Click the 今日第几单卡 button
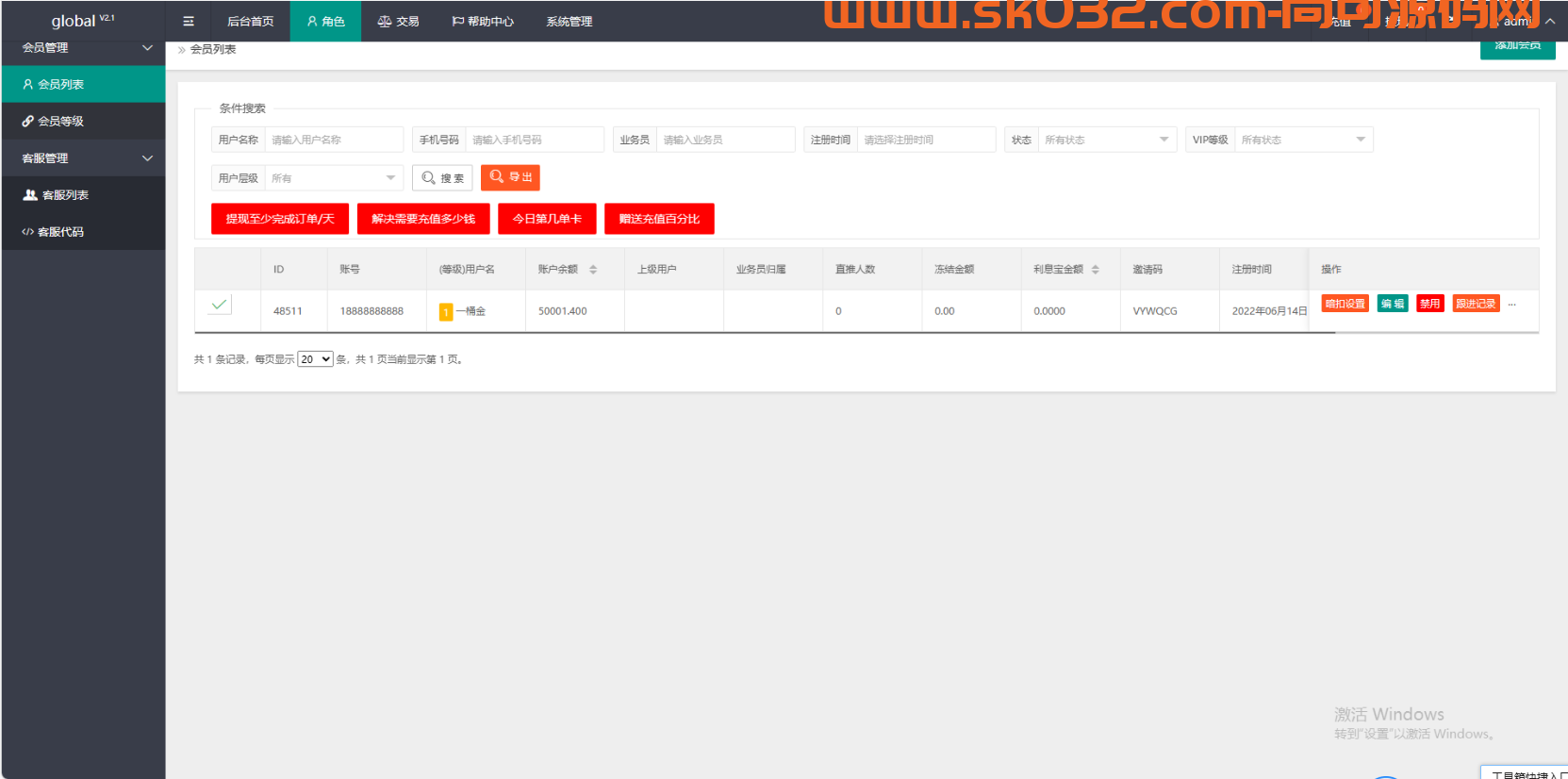Image resolution: width=1568 pixels, height=779 pixels. pyautogui.click(x=547, y=219)
